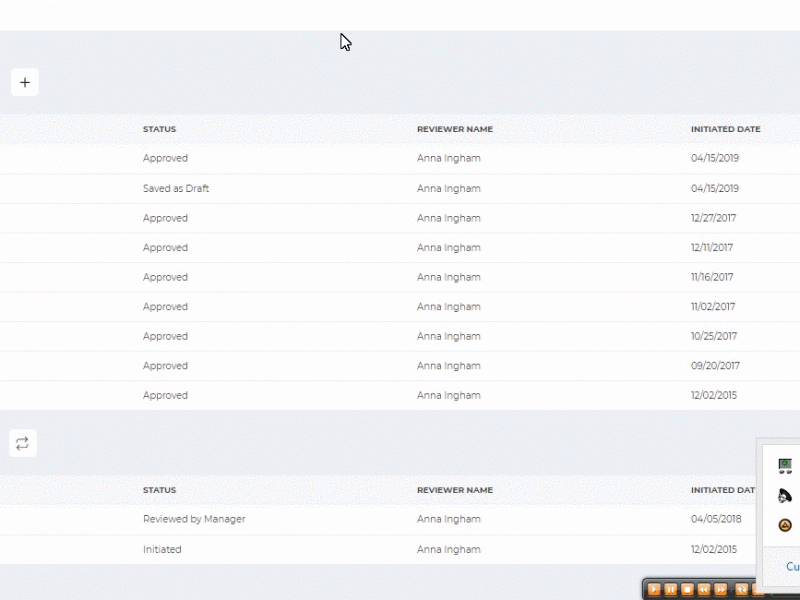The image size is (800, 600).
Task: Select Approved status in upper 12/02/2015 row
Action: 165,395
